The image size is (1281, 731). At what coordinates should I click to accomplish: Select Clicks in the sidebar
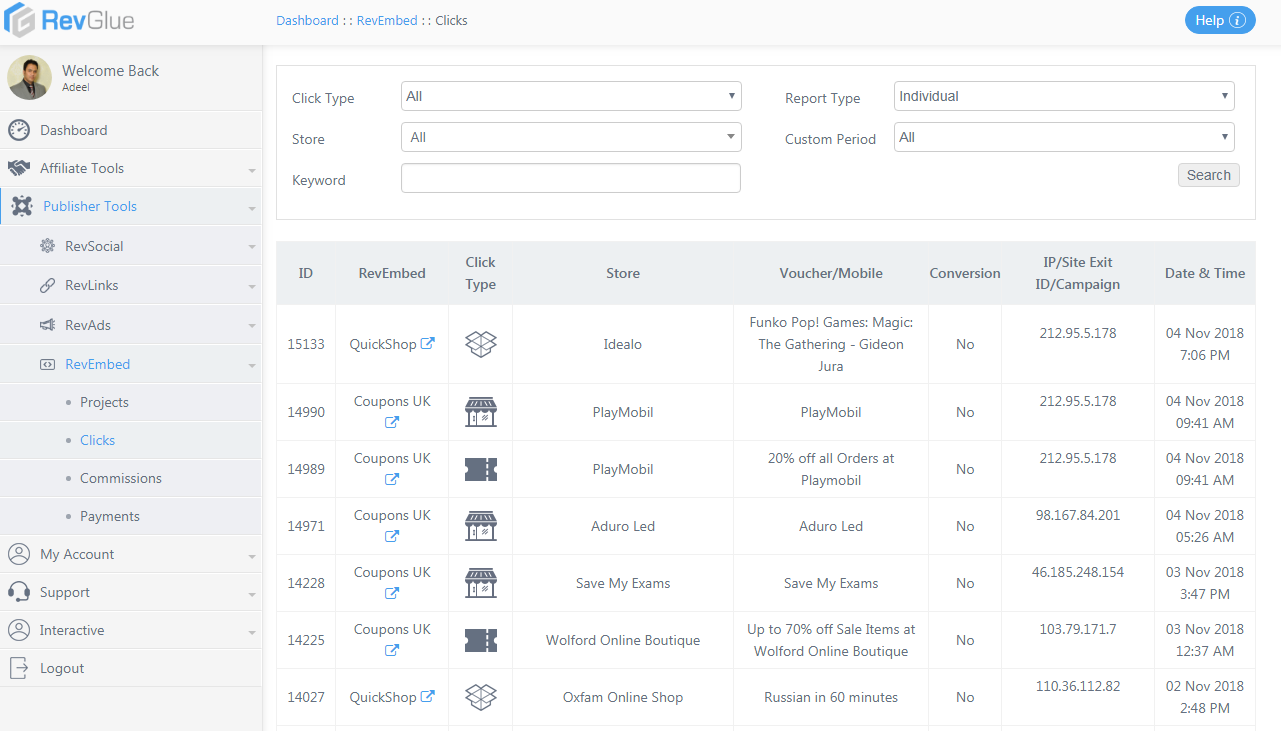click(x=97, y=440)
